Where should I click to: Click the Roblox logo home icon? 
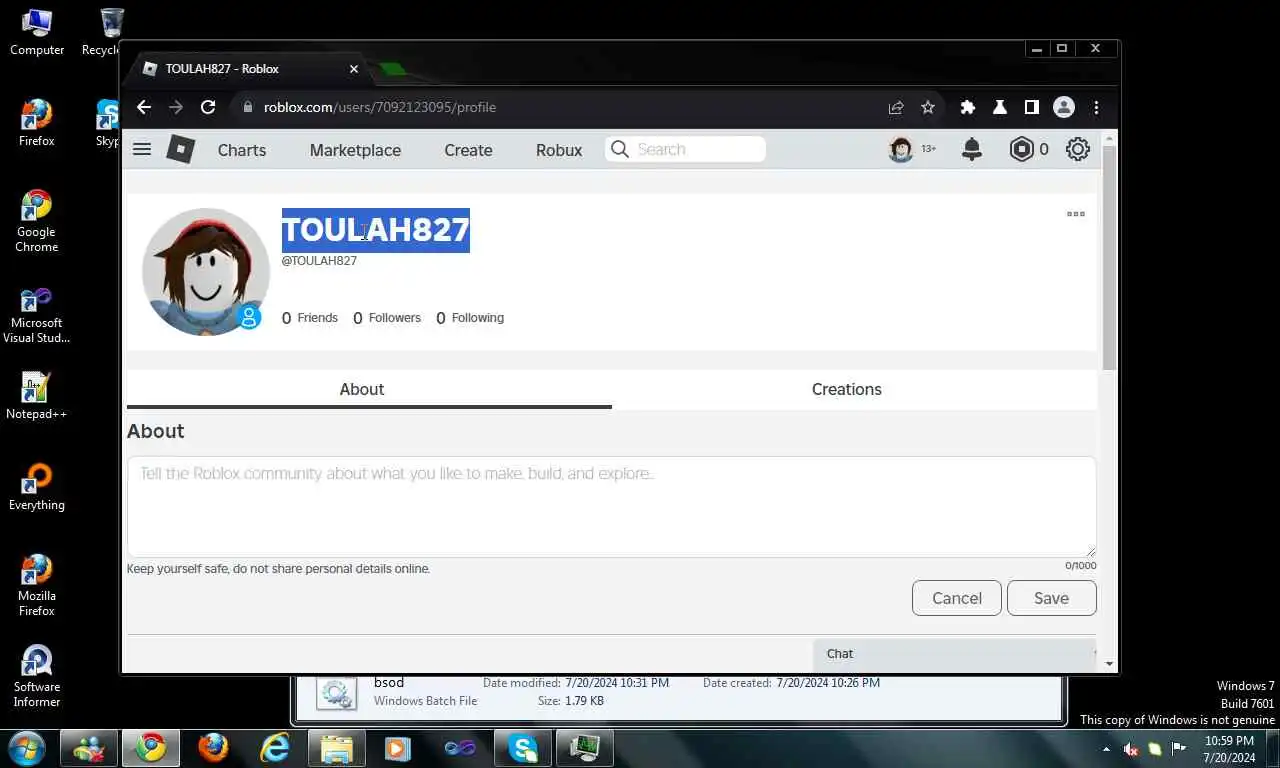(x=180, y=149)
